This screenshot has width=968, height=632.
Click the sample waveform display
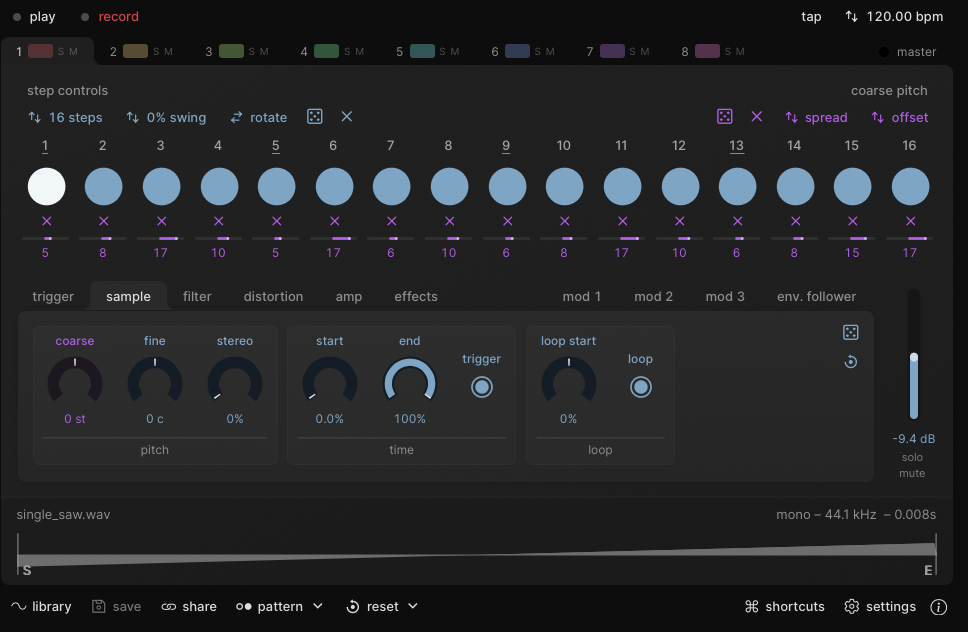click(477, 554)
